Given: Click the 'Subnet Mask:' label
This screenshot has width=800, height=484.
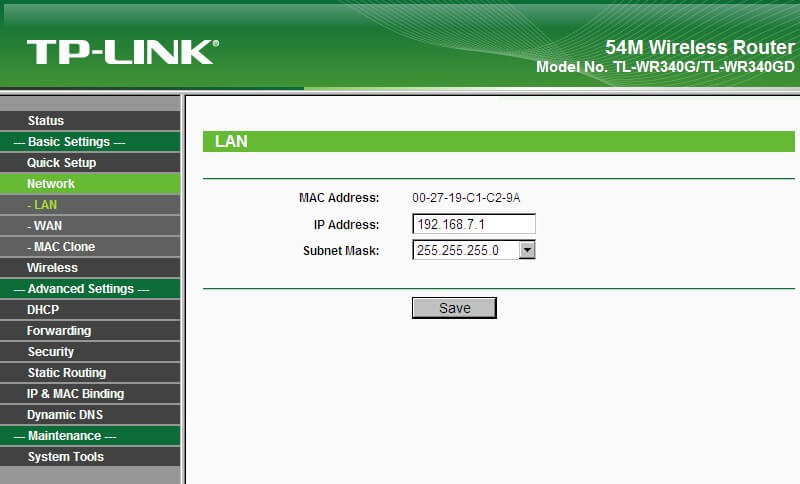Looking at the screenshot, I should pos(341,250).
